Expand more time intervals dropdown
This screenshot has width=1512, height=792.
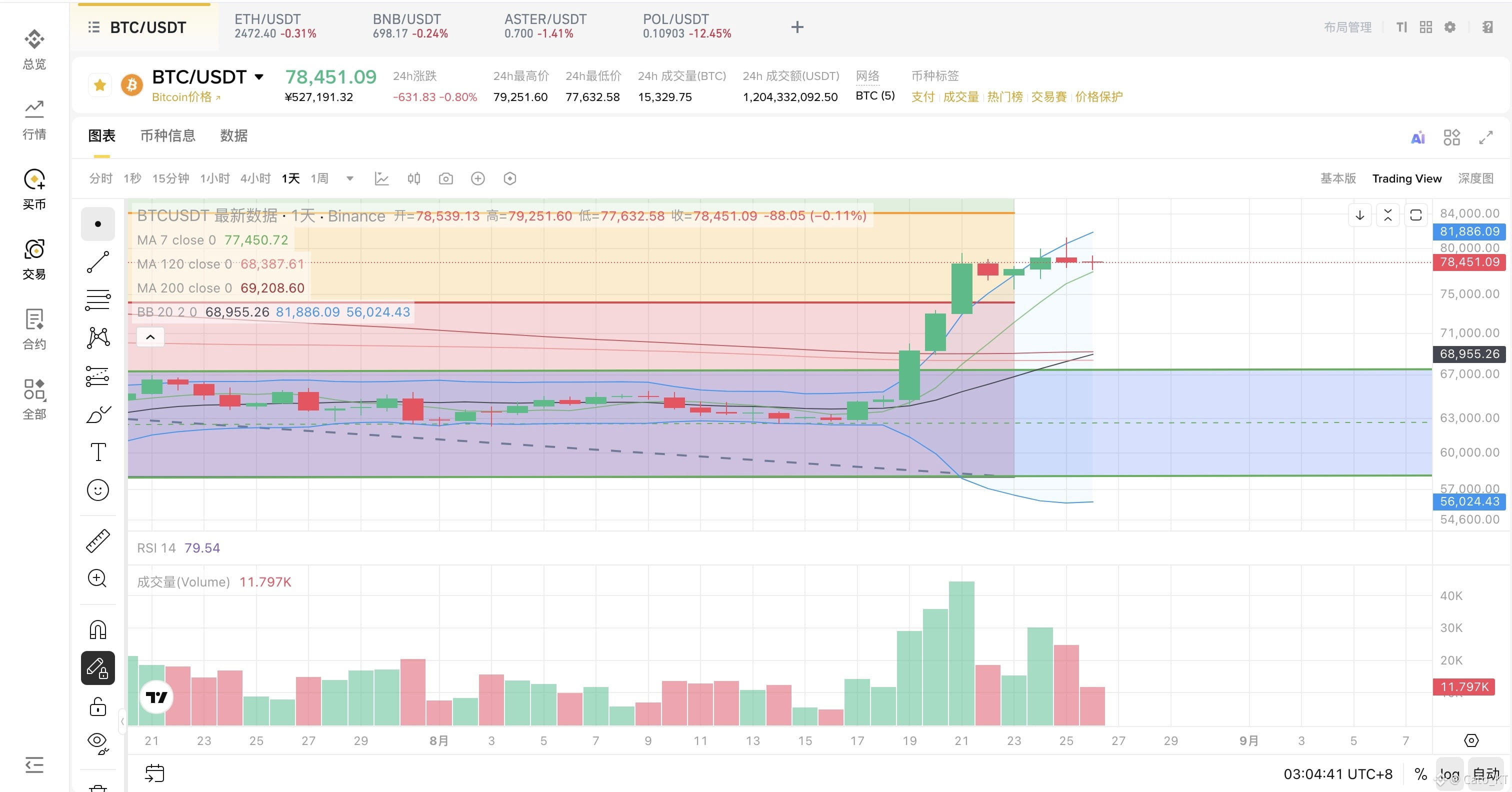point(350,178)
